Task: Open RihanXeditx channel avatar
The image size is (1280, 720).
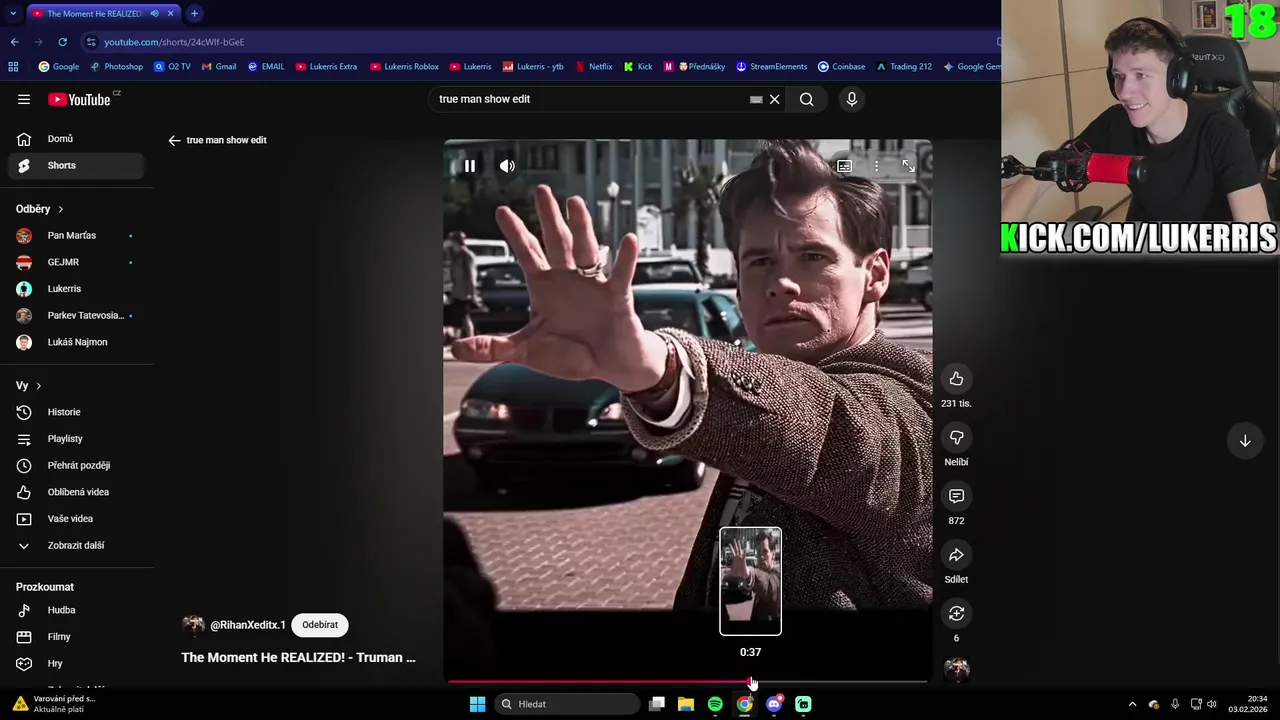Action: 193,625
